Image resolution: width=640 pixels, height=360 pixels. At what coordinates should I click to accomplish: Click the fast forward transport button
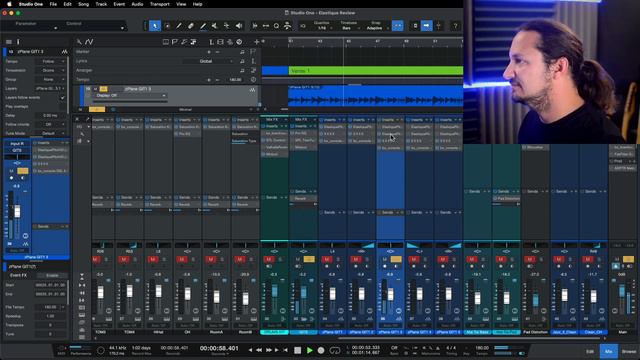[x=268, y=350]
